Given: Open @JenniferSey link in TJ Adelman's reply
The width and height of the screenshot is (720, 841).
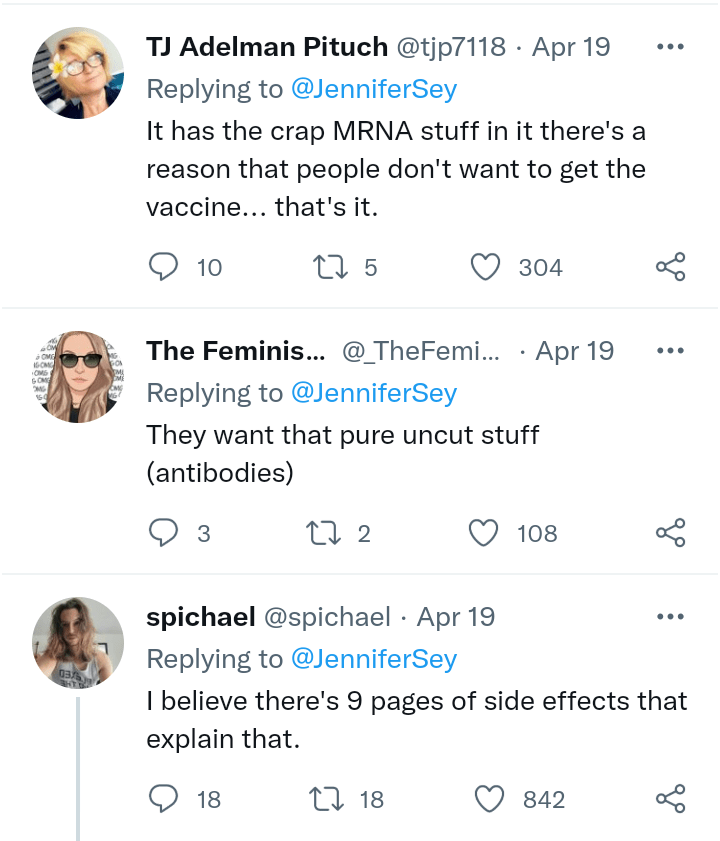Looking at the screenshot, I should [x=373, y=88].
